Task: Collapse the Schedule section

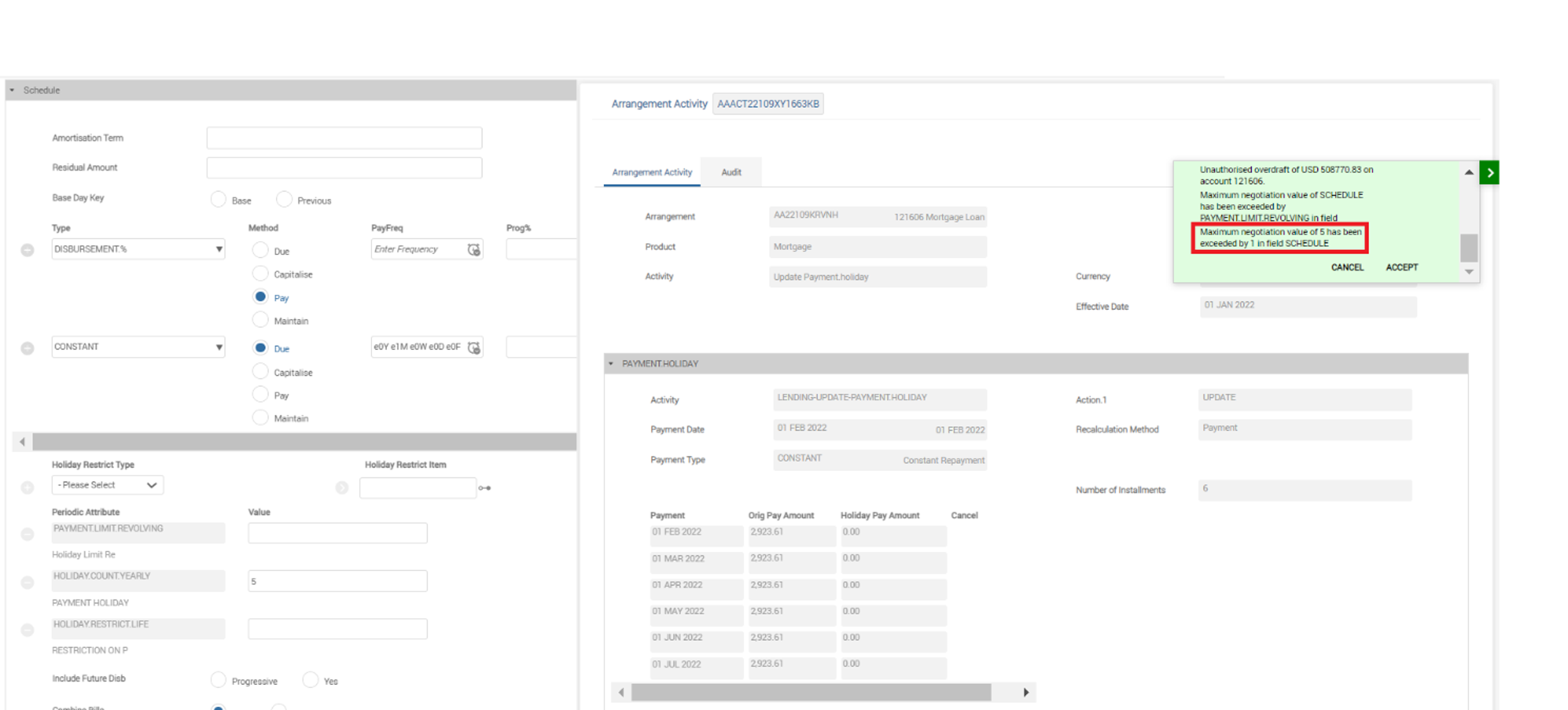Action: [x=11, y=90]
